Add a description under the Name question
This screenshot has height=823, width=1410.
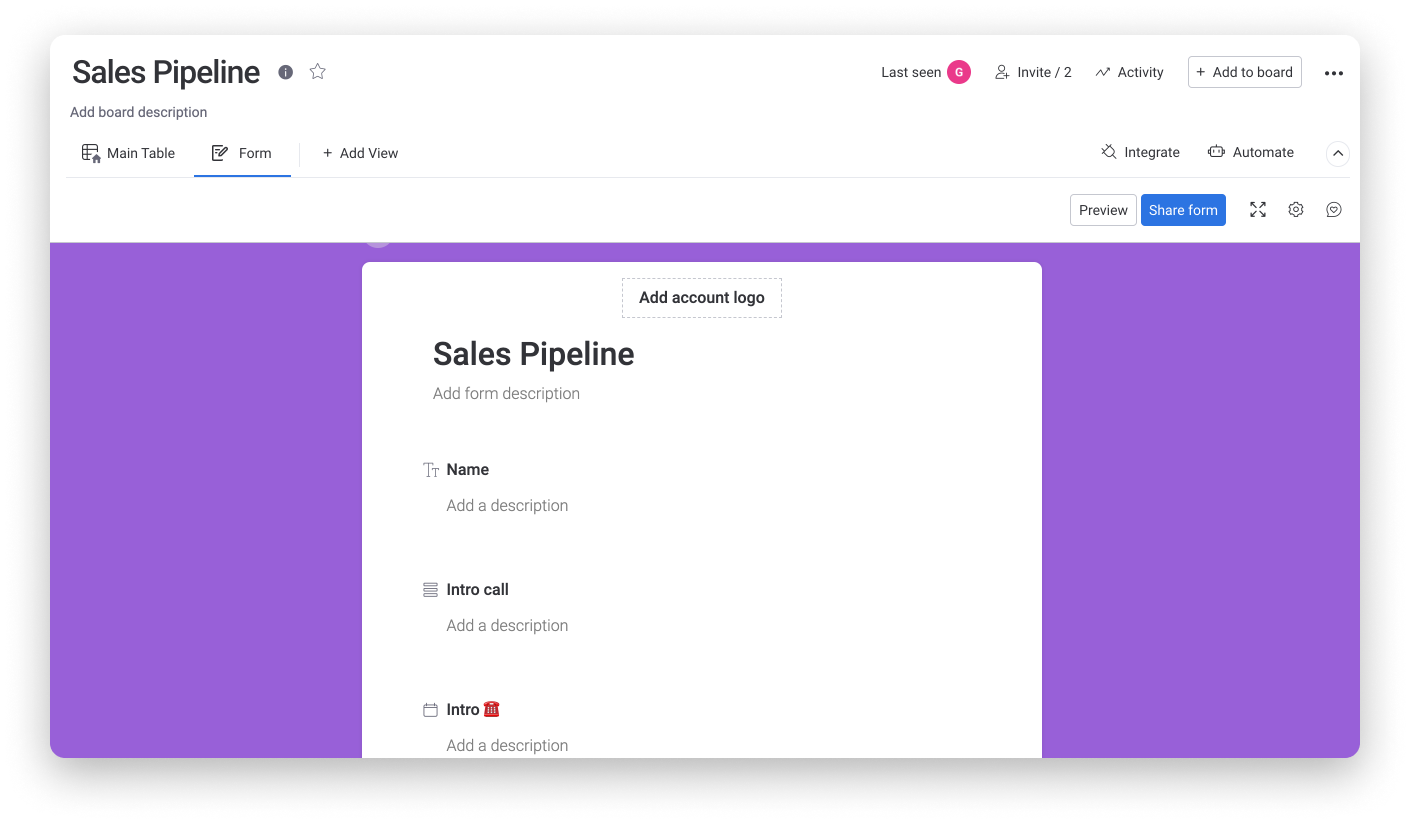point(507,506)
